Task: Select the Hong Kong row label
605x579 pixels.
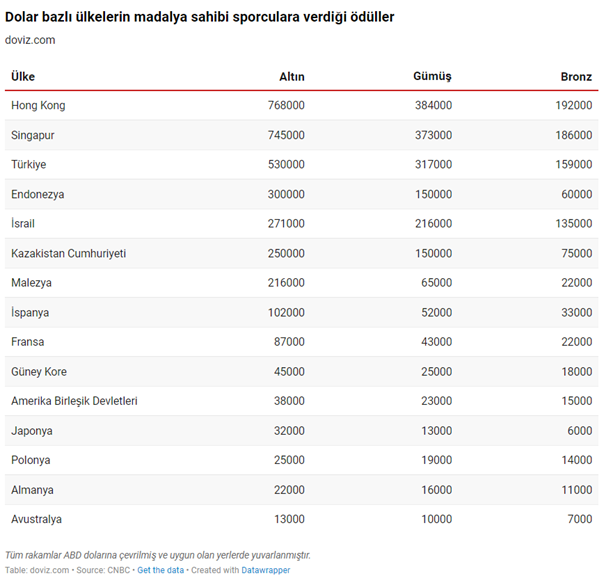Action: point(38,105)
